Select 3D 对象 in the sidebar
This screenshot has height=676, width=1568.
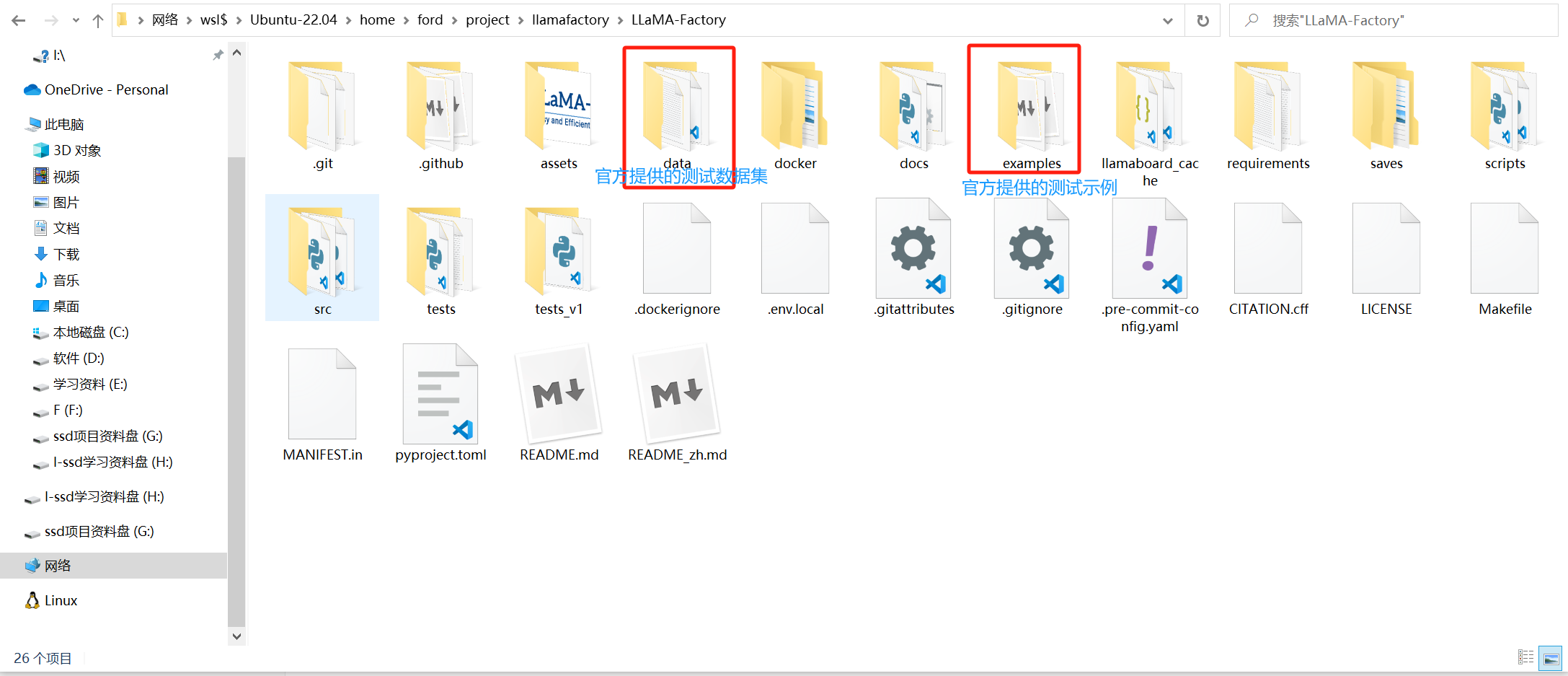pos(77,150)
